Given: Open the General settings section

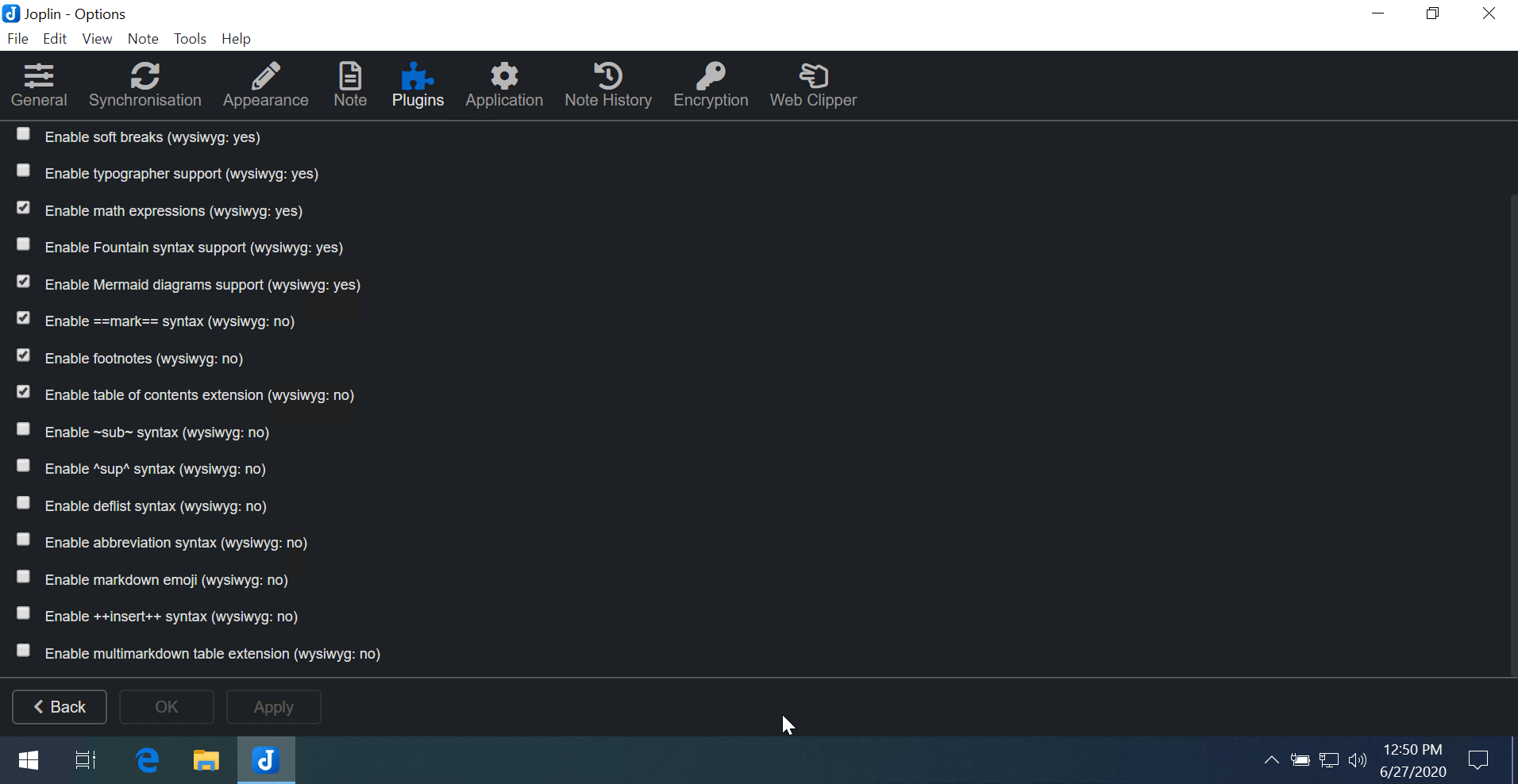Looking at the screenshot, I should [x=38, y=84].
